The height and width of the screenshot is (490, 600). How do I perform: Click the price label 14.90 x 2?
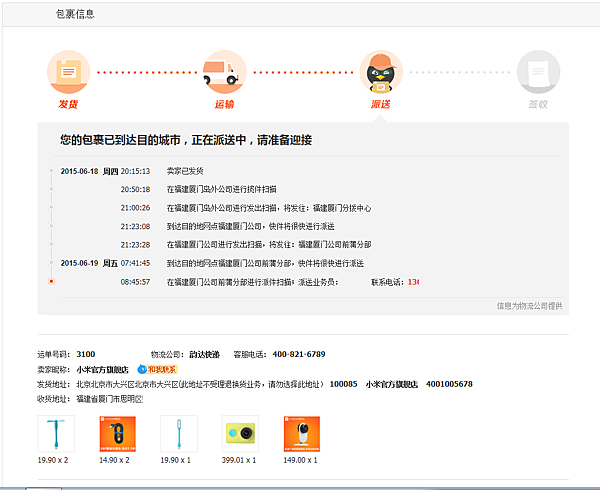point(114,460)
